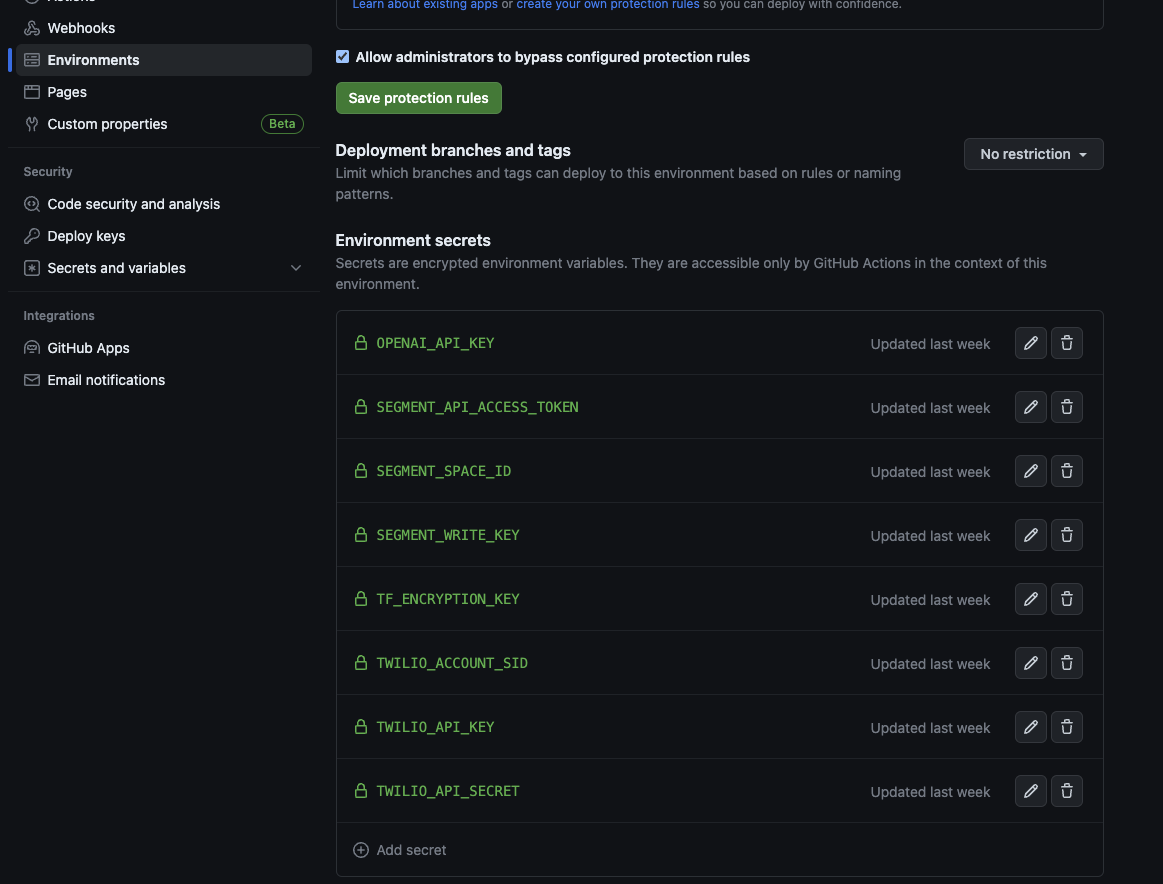Screen dimensions: 1163x884
Task: Open Custom properties settings
Action: (x=107, y=124)
